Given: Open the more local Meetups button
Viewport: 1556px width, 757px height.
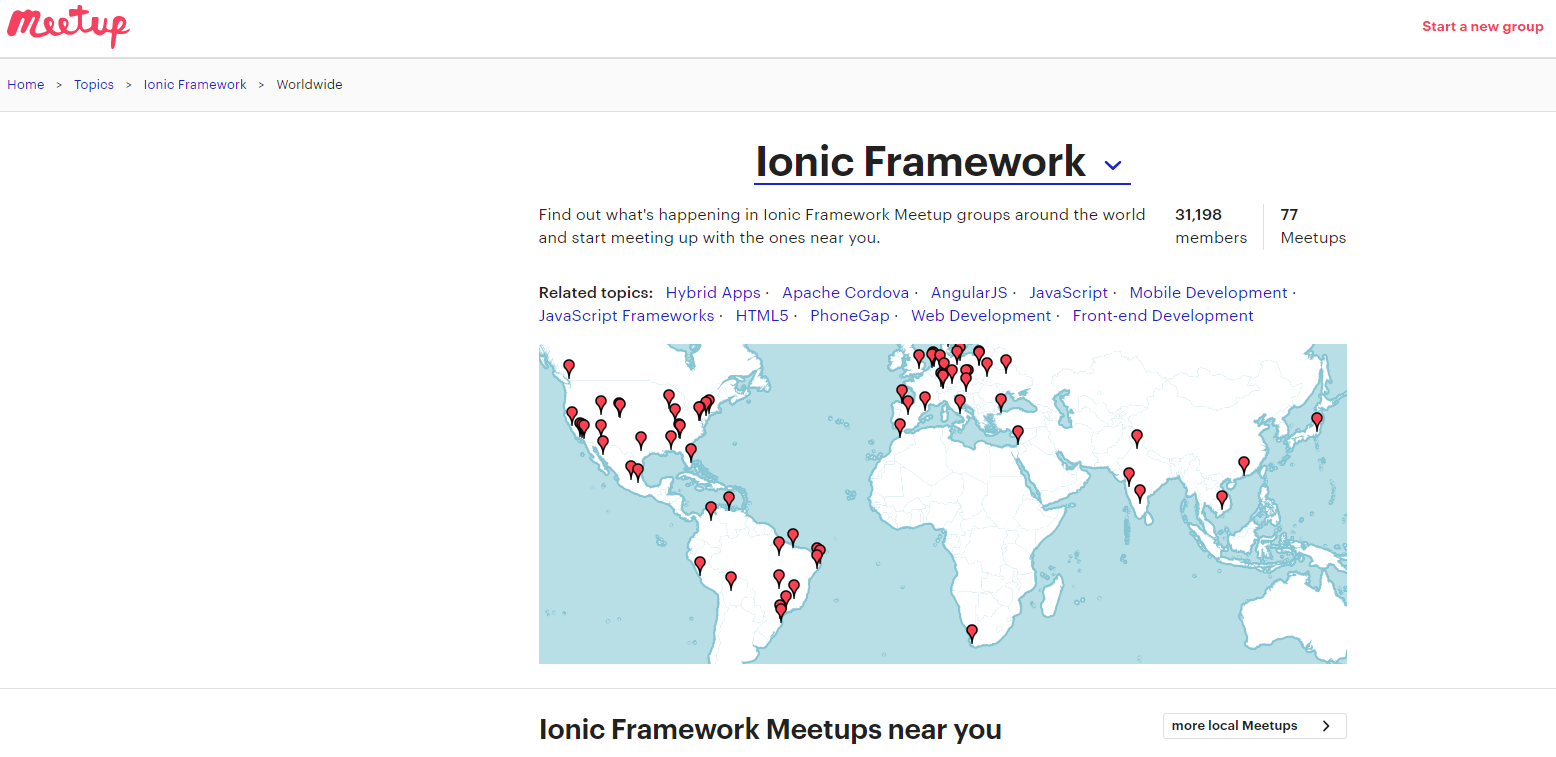Looking at the screenshot, I should click(1235, 726).
